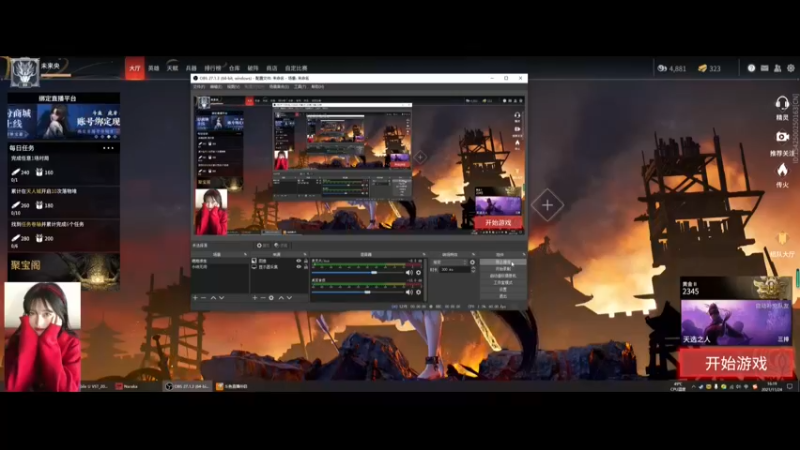Open the OBS 场景集合 menu
The width and height of the screenshot is (800, 450).
point(279,87)
